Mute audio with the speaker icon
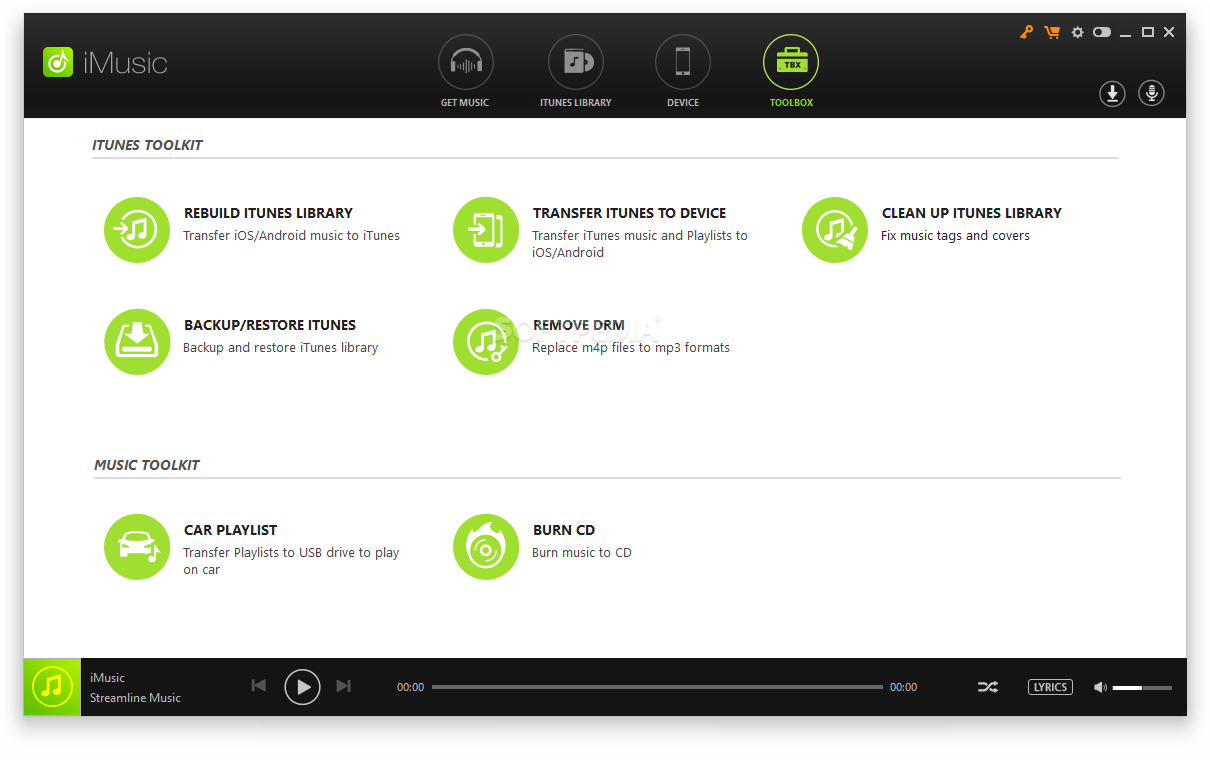 pos(1100,687)
